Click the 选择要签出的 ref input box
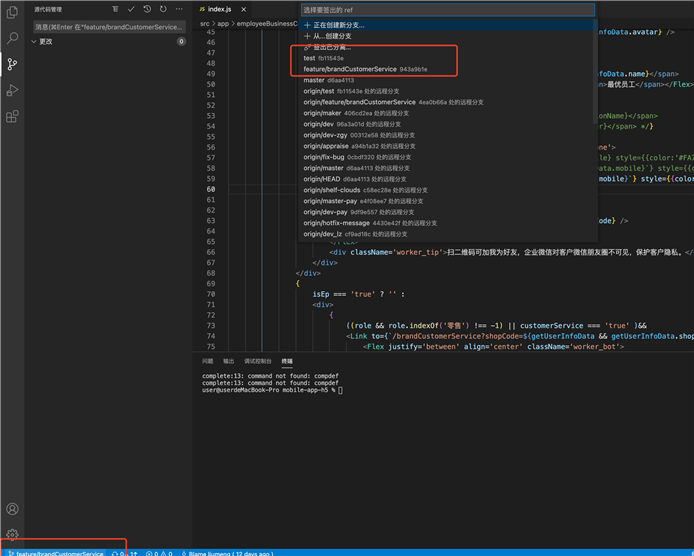 pos(447,10)
